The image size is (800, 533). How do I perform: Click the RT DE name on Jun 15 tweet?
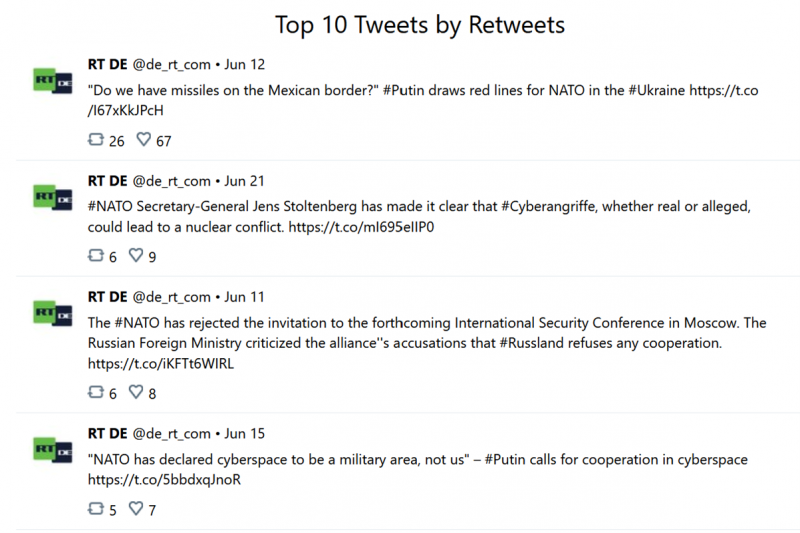click(107, 434)
